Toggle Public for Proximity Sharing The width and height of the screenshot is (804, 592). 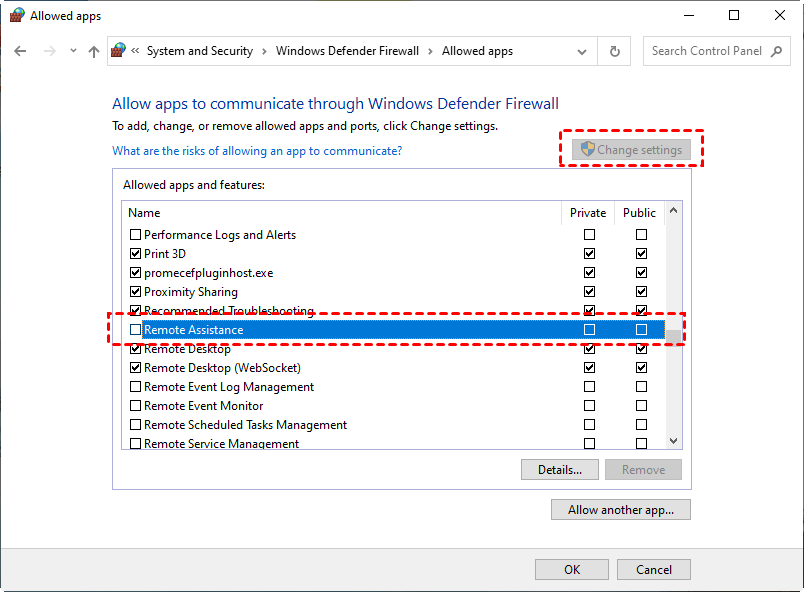click(x=641, y=292)
